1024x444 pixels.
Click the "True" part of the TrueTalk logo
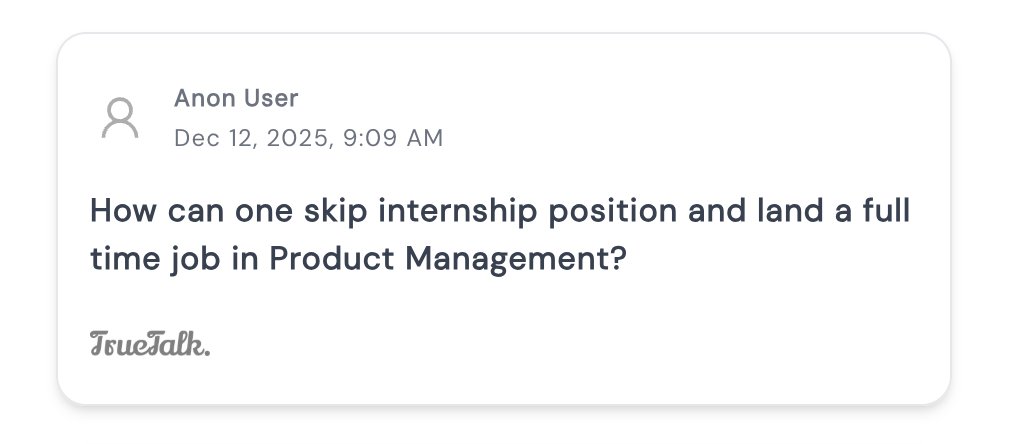point(118,344)
